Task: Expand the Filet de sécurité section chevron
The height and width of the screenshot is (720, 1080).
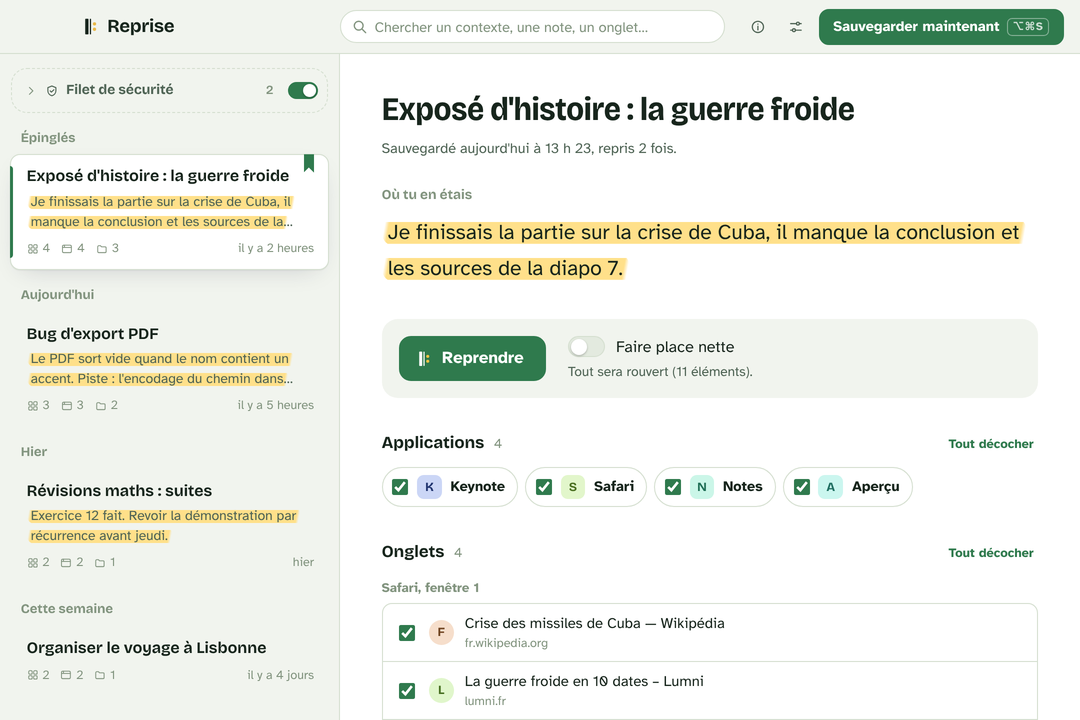Action: tap(31, 90)
